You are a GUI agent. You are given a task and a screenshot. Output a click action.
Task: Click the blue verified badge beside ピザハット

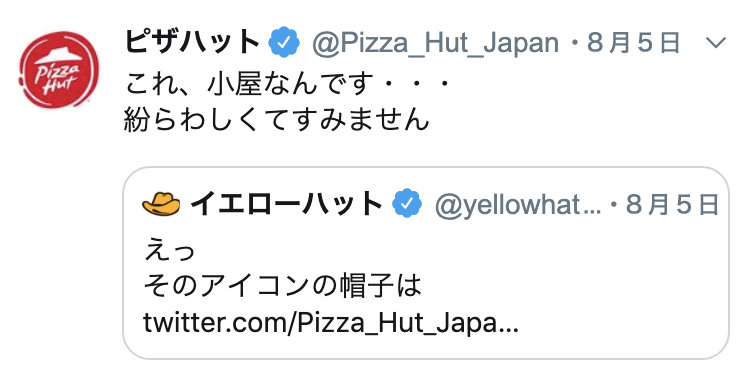pyautogui.click(x=284, y=43)
